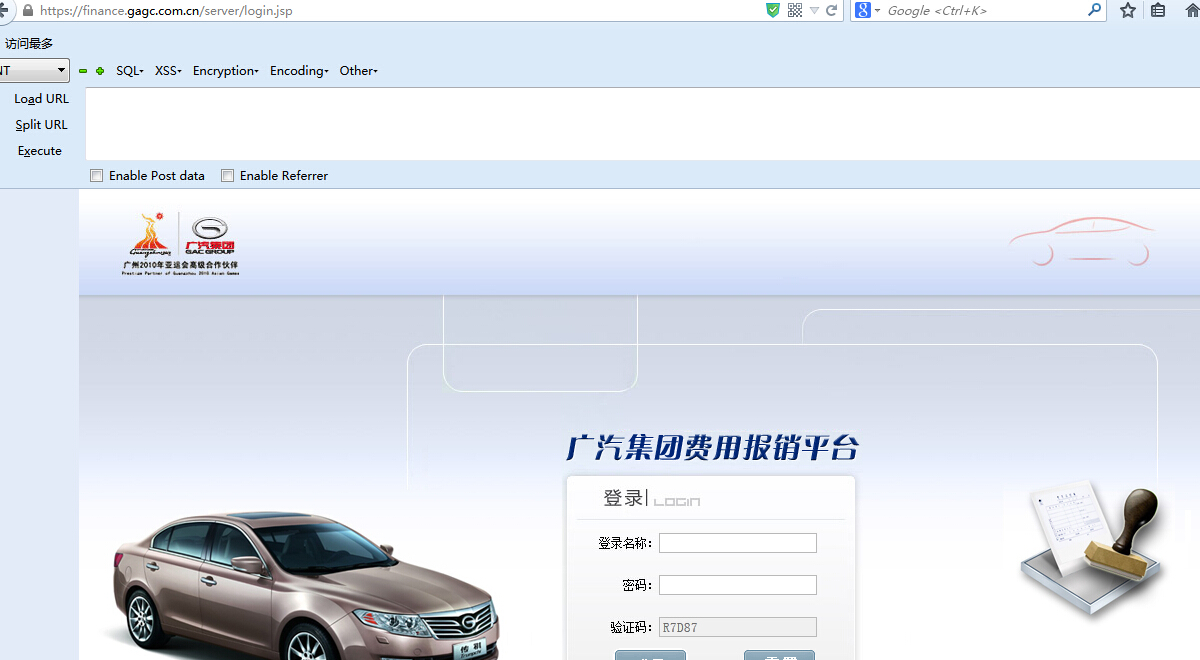Click the 密码 password field
This screenshot has width=1200, height=660.
click(x=738, y=585)
